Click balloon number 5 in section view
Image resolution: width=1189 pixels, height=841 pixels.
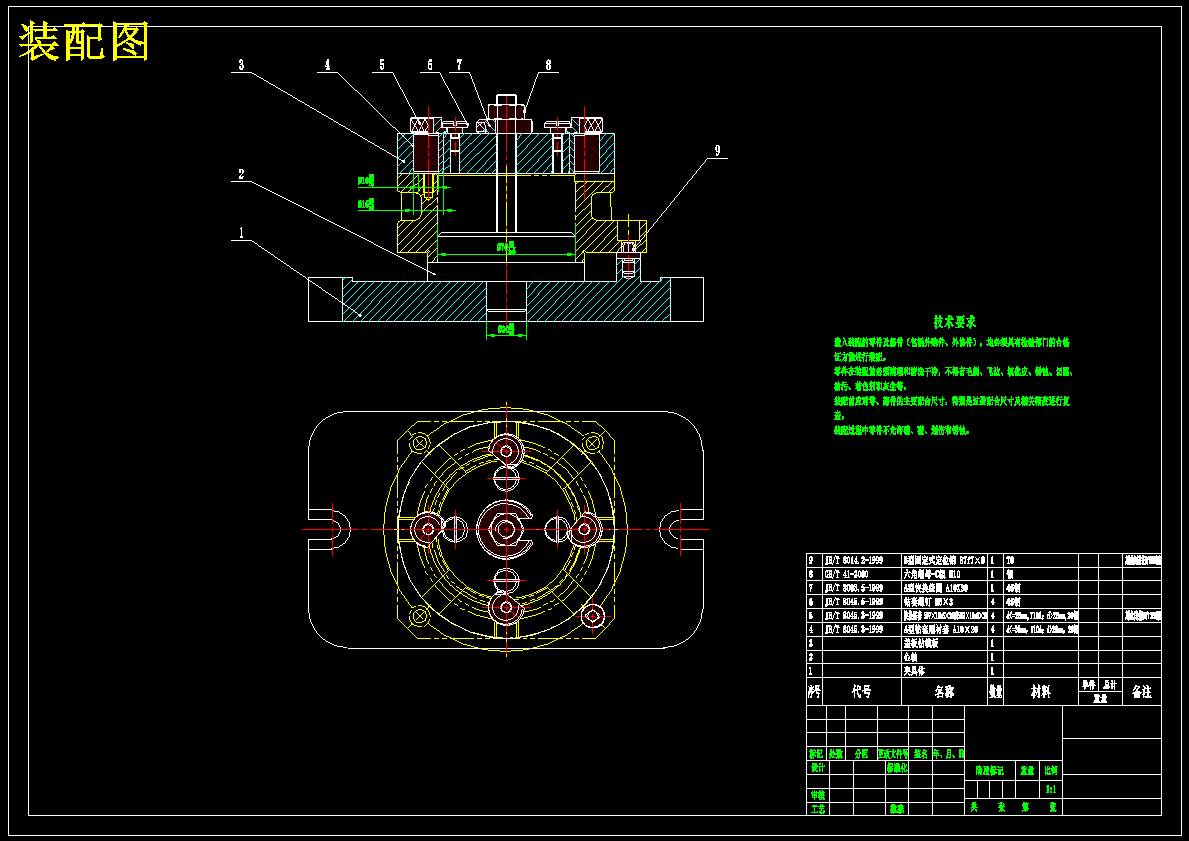(x=382, y=65)
